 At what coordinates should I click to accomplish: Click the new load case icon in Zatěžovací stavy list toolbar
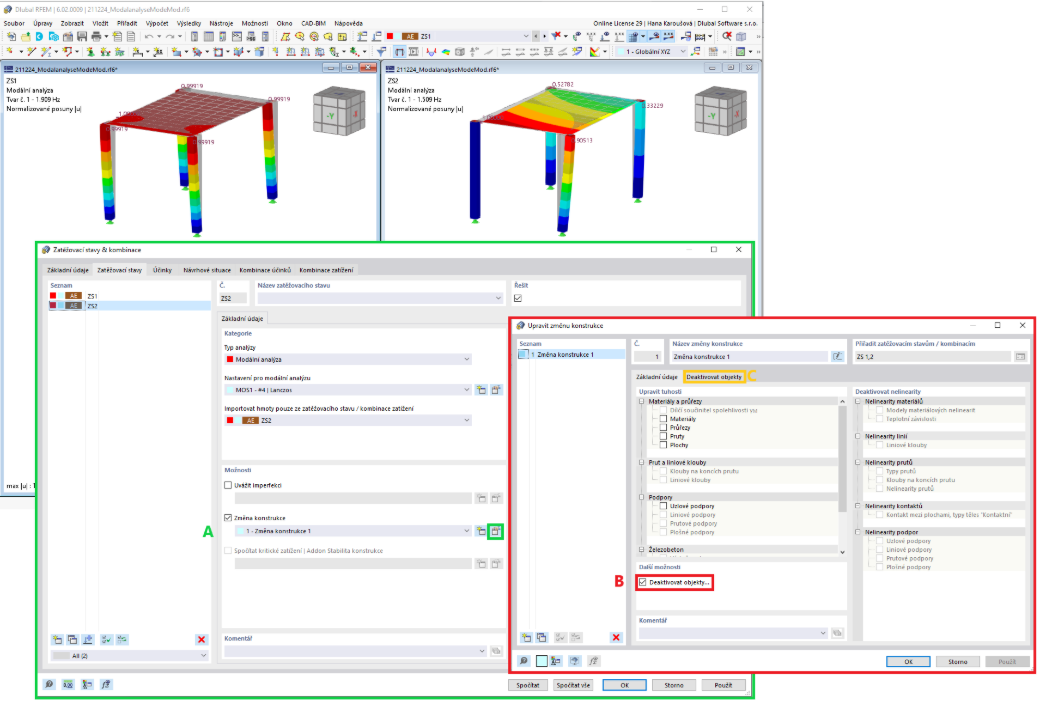coord(58,639)
